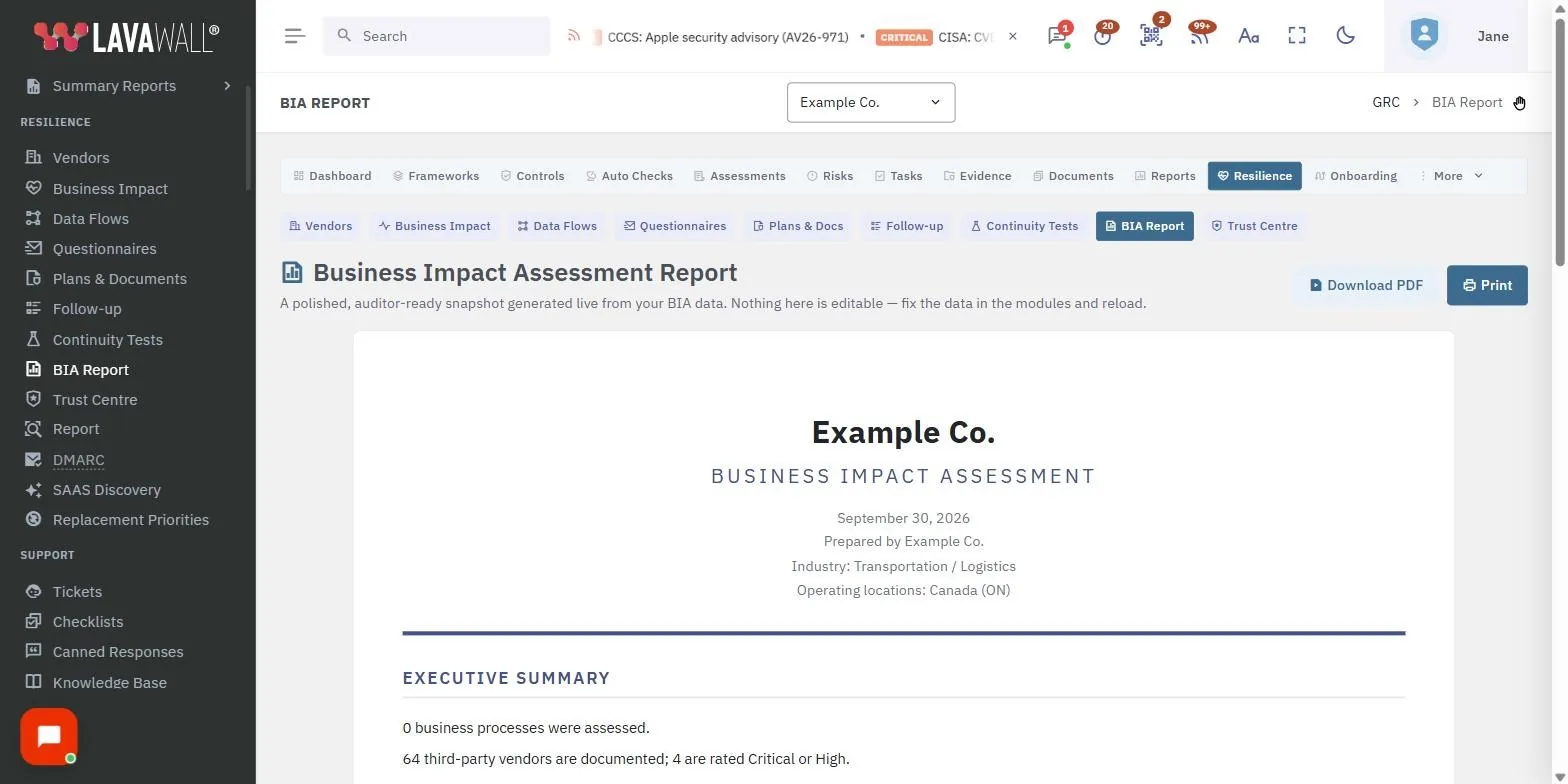Viewport: 1568px width, 784px height.
Task: Click the GRC breadcrumb link
Action: click(1386, 102)
